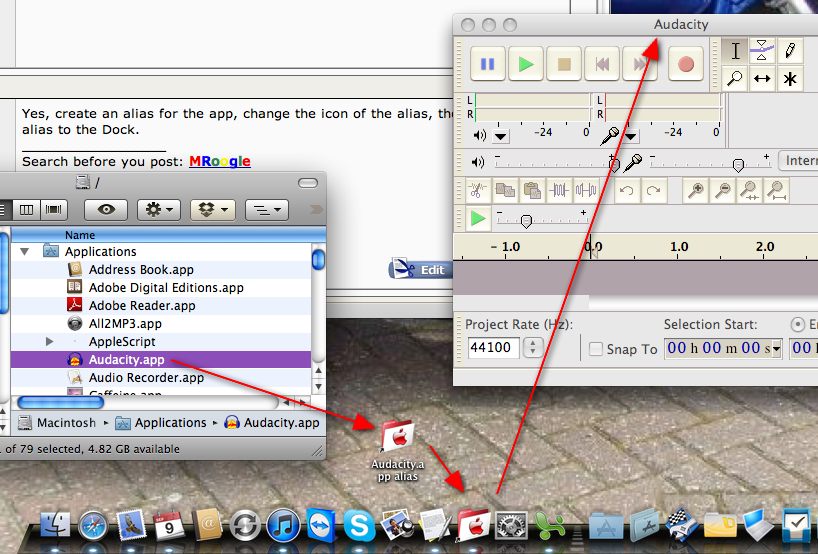818x554 pixels.
Task: Collapse the Applications folder triangle
Action: click(24, 251)
